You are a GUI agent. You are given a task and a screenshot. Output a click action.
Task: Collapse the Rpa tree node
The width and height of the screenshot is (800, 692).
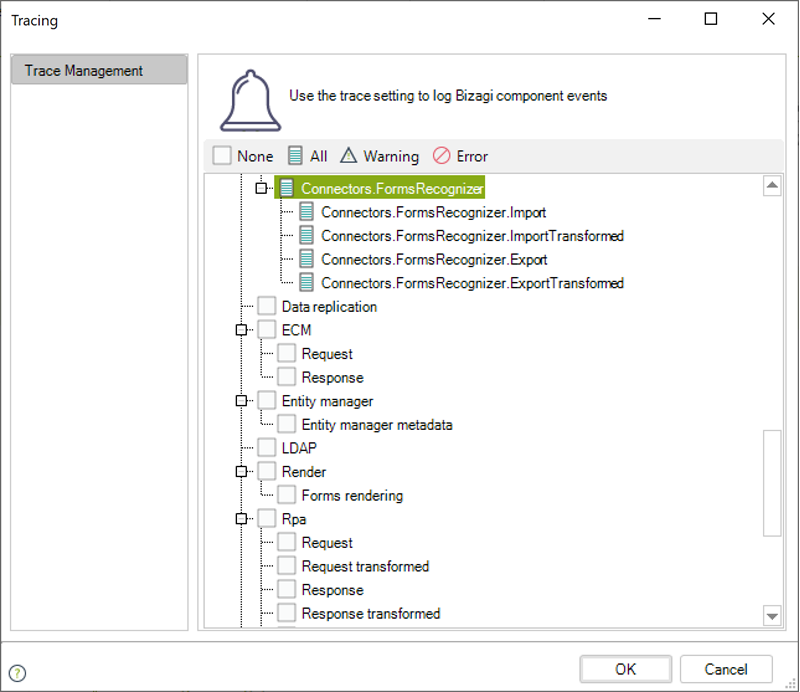point(241,519)
